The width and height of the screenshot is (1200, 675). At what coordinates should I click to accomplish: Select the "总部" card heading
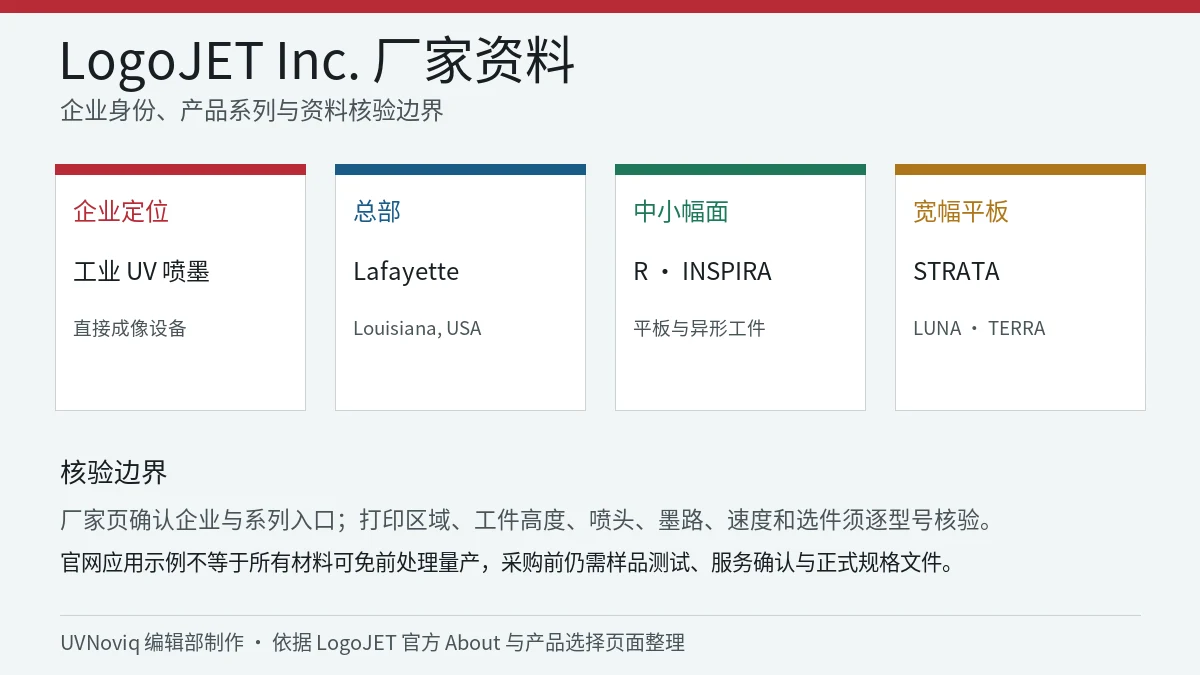click(x=377, y=211)
